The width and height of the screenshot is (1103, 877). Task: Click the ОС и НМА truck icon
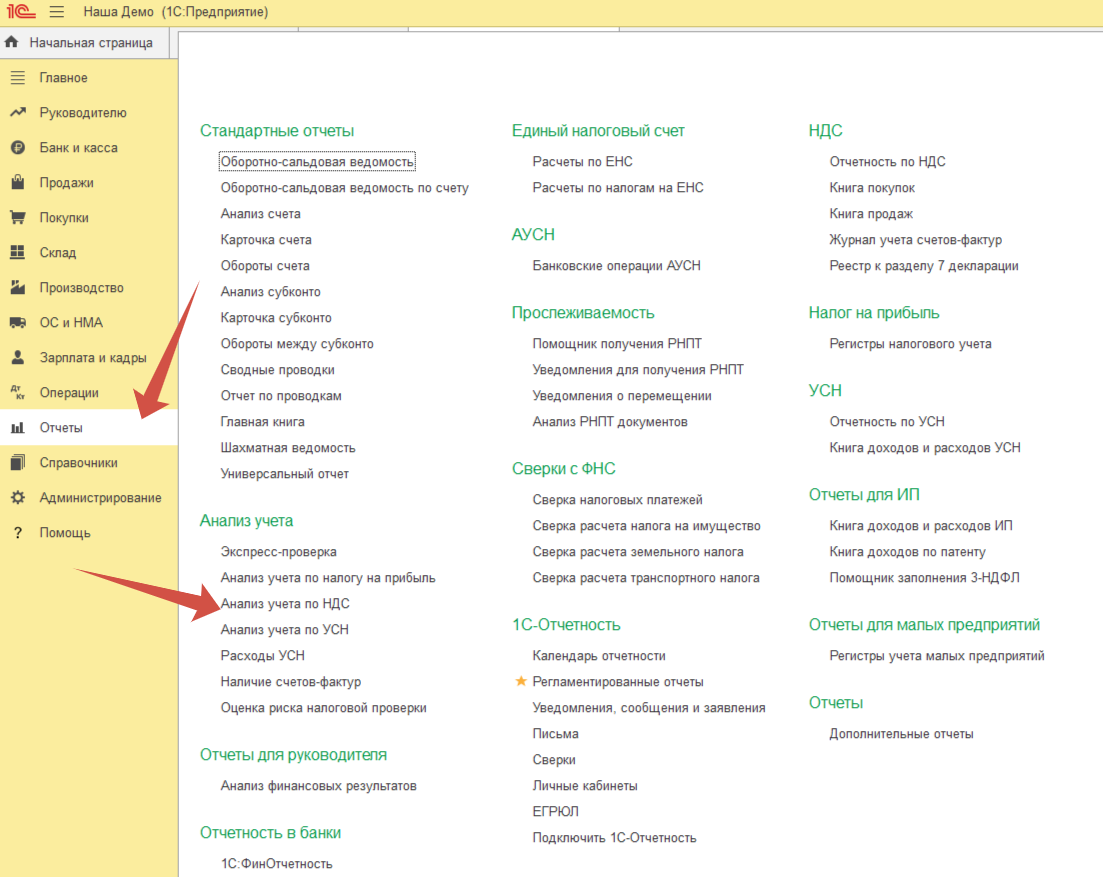(17, 323)
